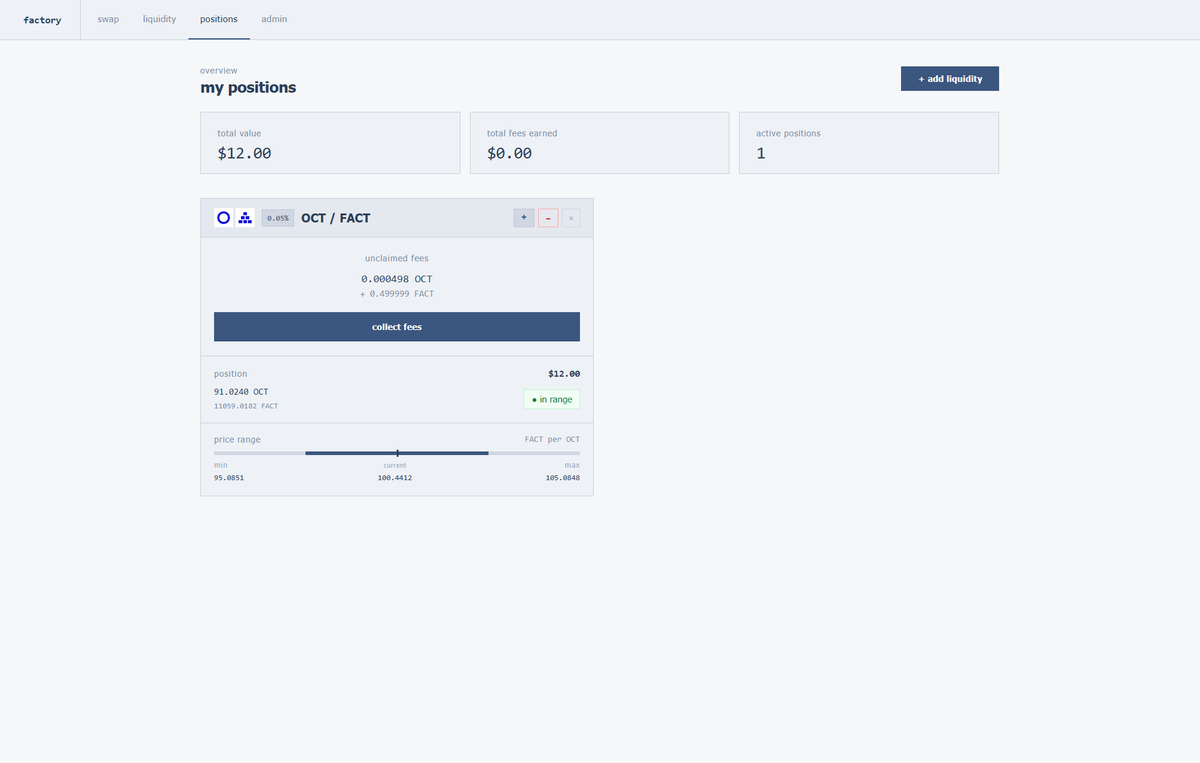This screenshot has height=763, width=1200.
Task: Switch to the liquidity tab
Action: [159, 19]
